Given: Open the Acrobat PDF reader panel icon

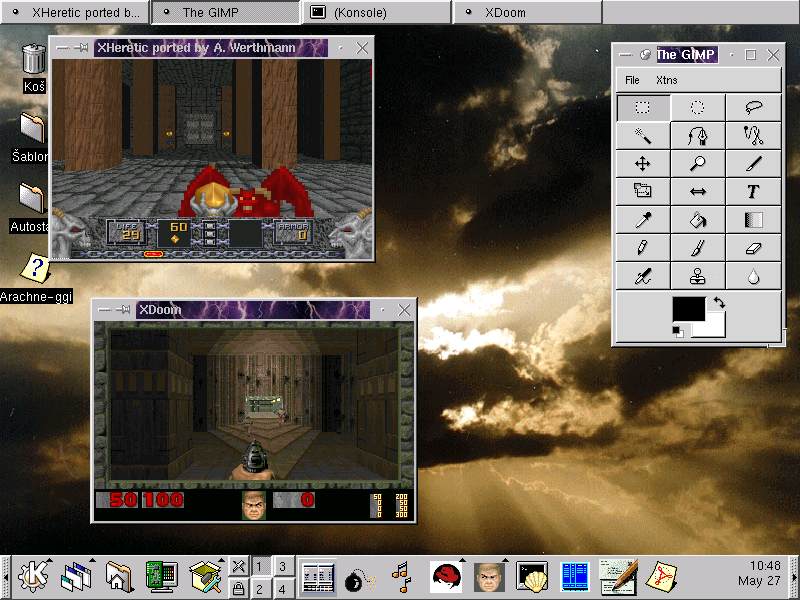Looking at the screenshot, I should point(661,577).
